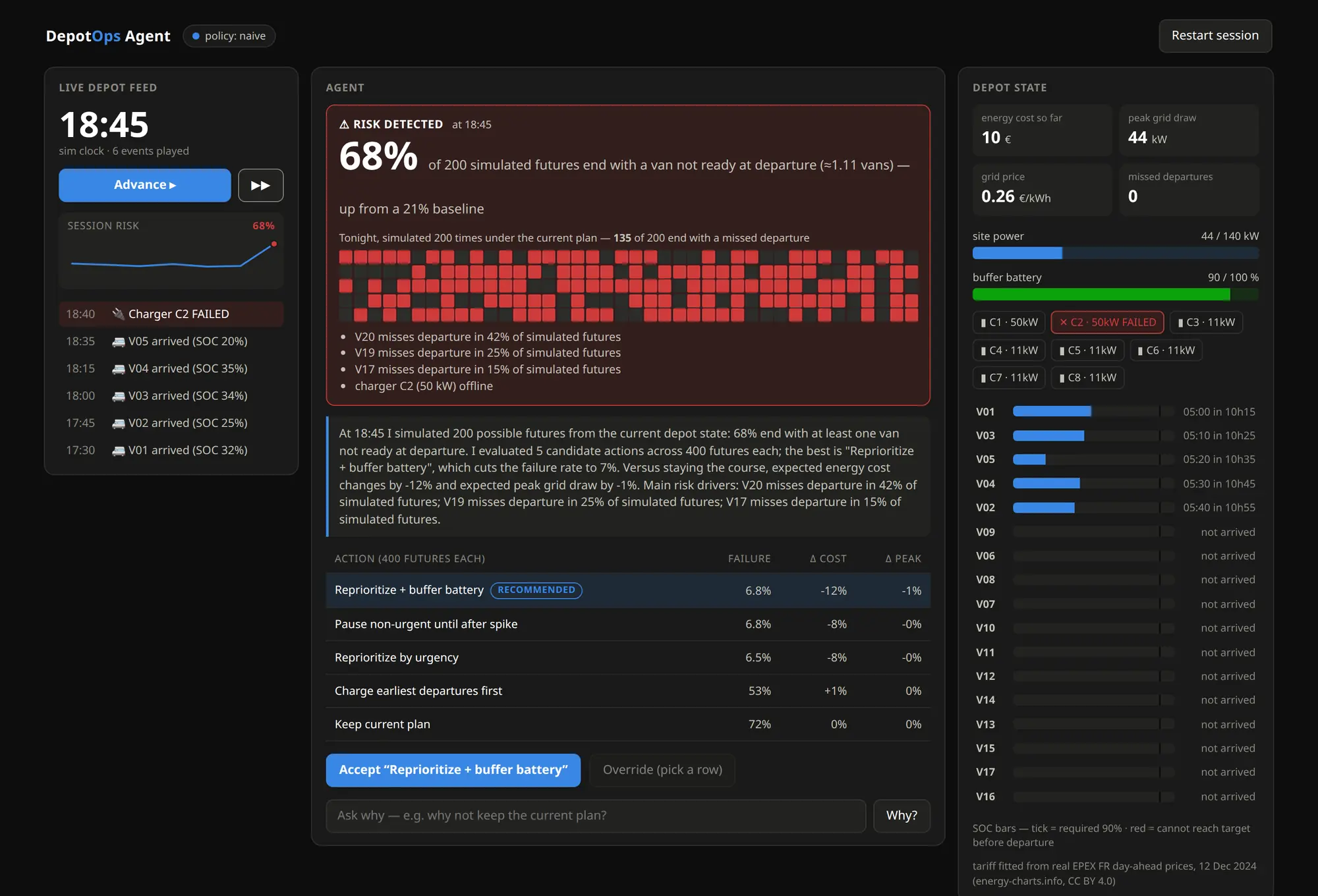This screenshot has height=896, width=1318.
Task: Click the C1 · 50kW charger chip
Action: 1009,322
